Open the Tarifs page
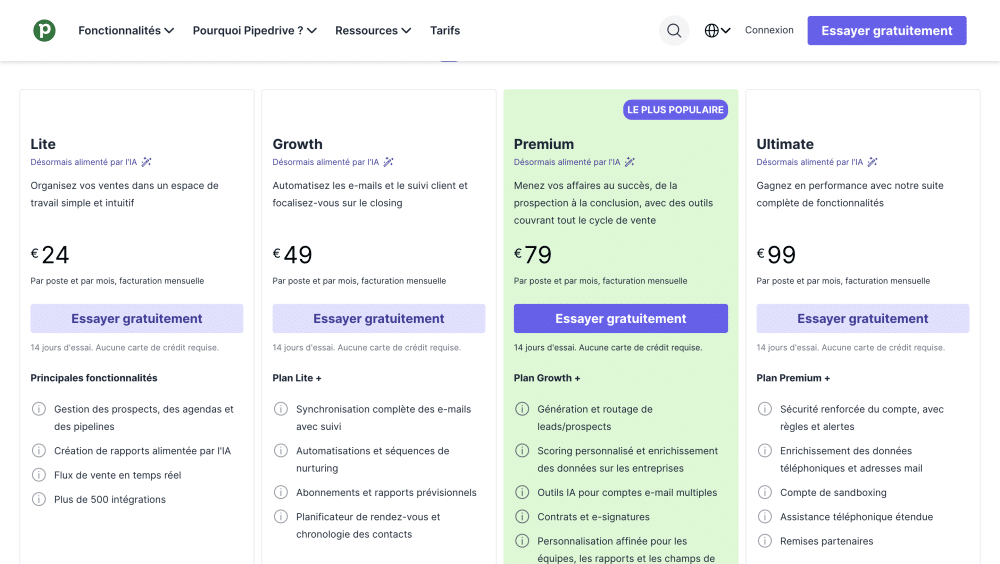1000x564 pixels. pyautogui.click(x=445, y=31)
